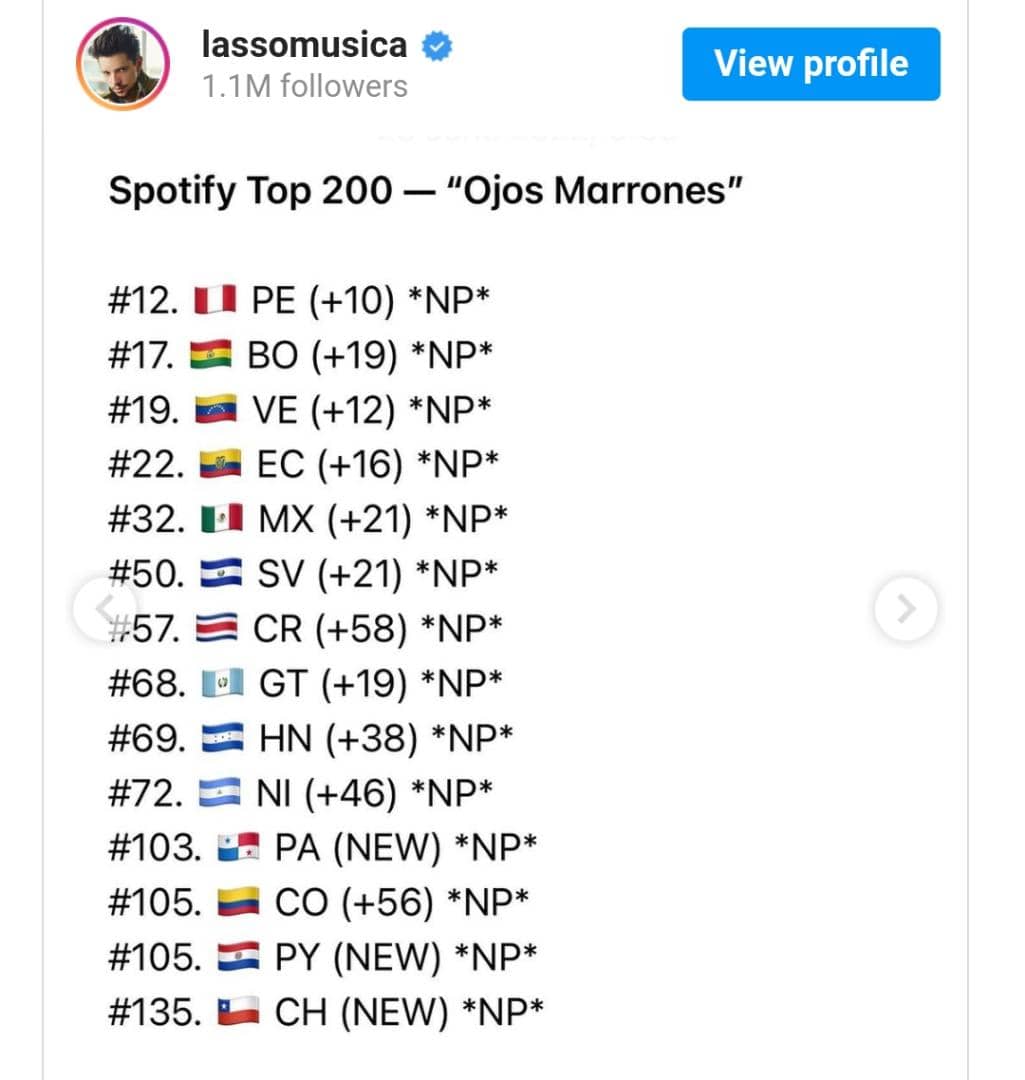Click the Ecuador flag emoji
The image size is (1025, 1080).
(x=220, y=464)
